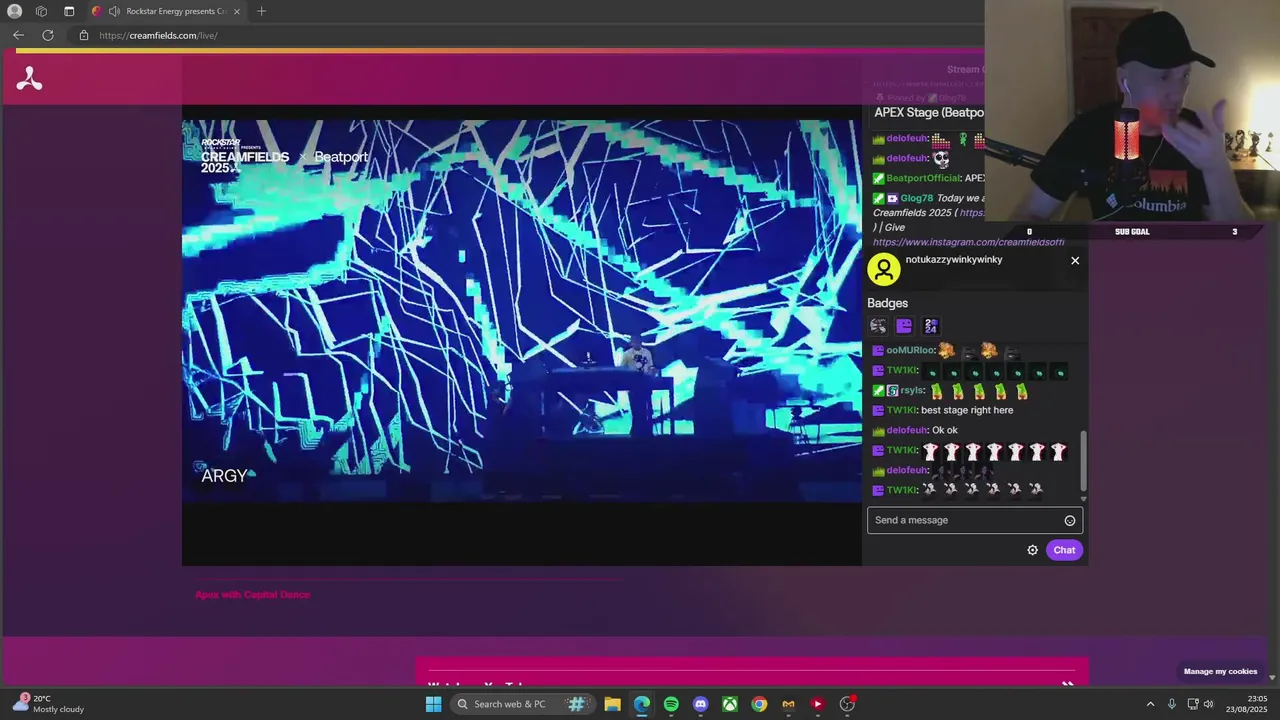
Task: Expand the pink banner double chevron
Action: coord(1068,683)
